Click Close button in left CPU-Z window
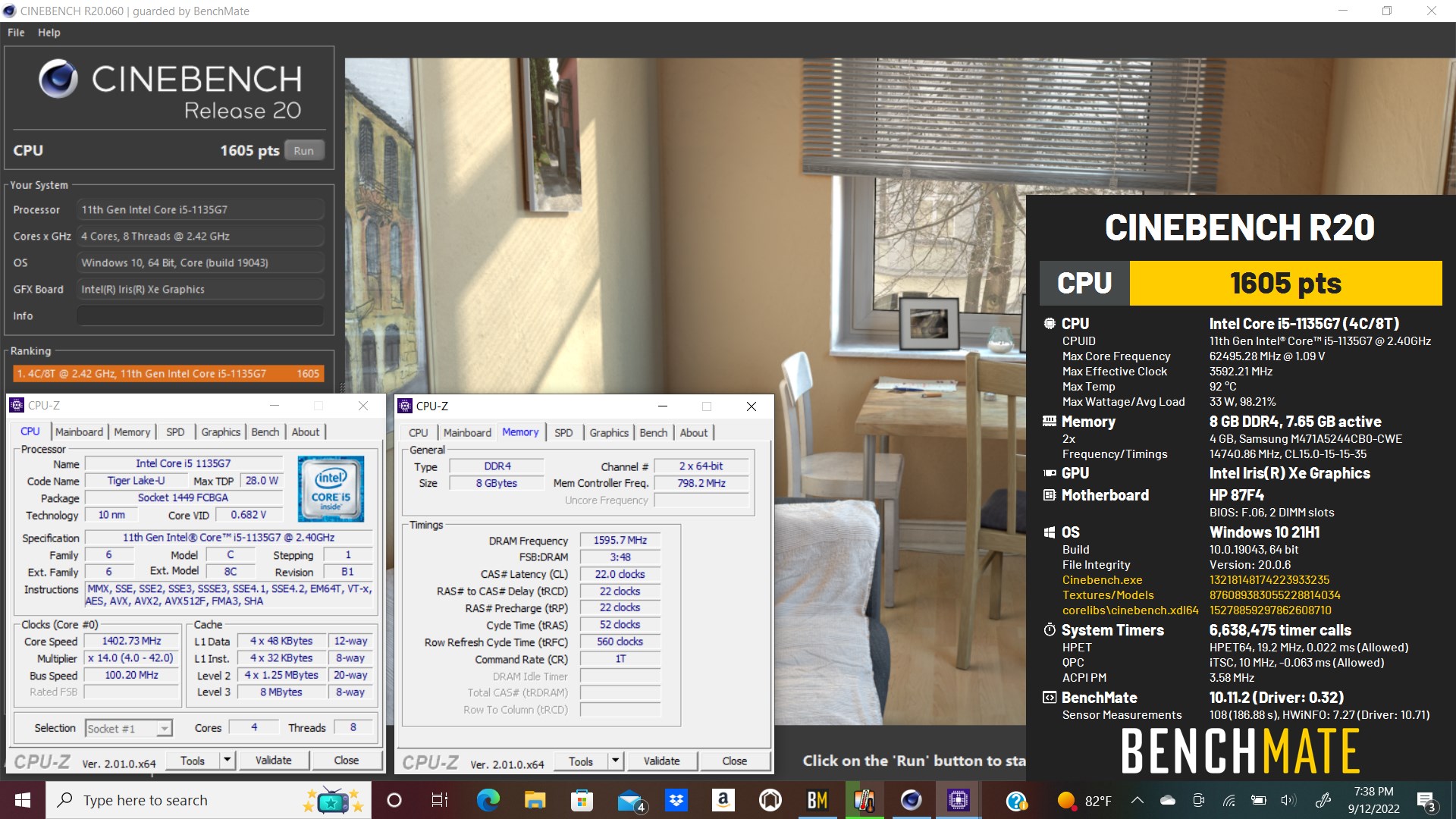Viewport: 1456px width, 819px height. [347, 760]
